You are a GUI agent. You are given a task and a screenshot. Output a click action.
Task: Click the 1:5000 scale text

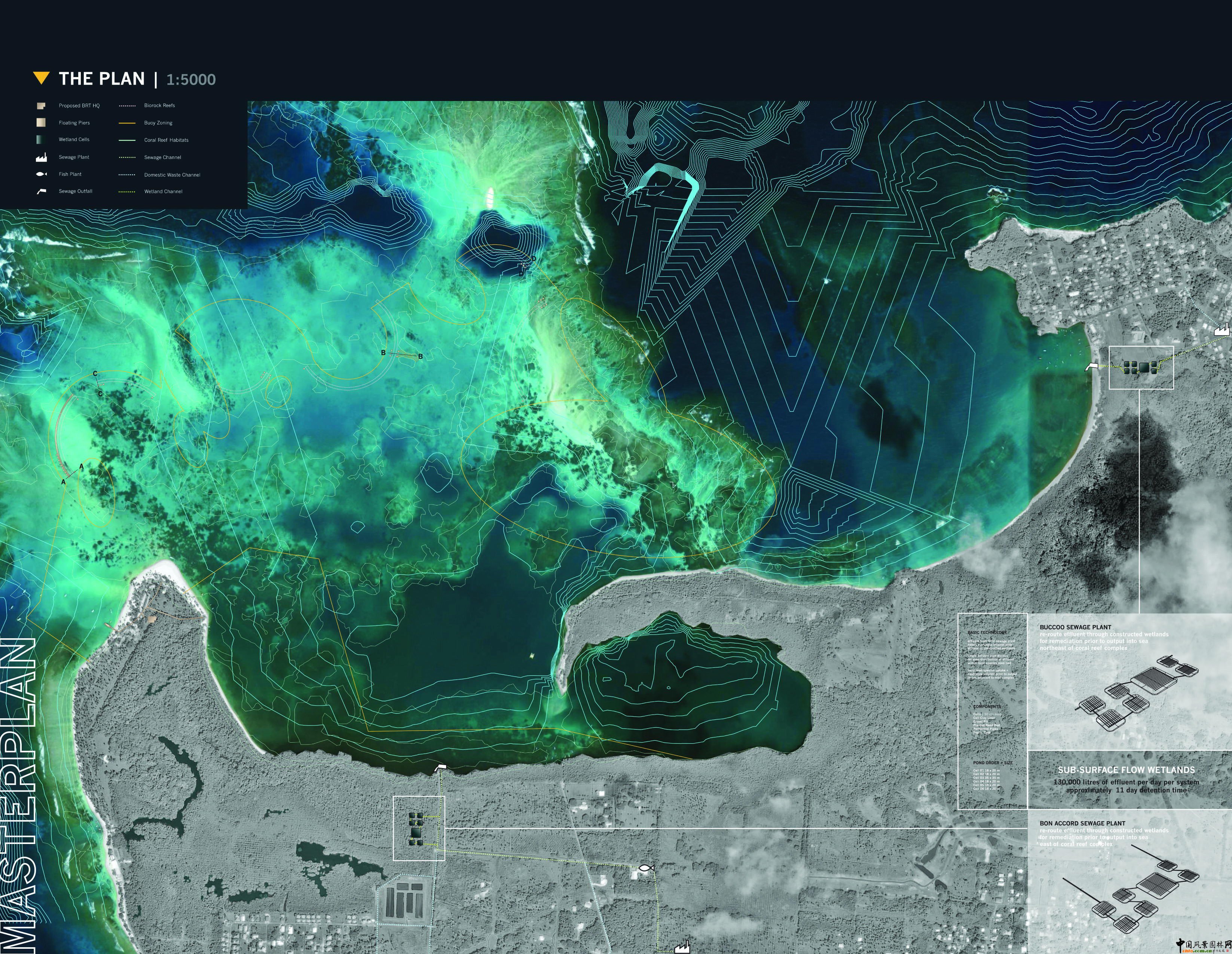click(191, 80)
